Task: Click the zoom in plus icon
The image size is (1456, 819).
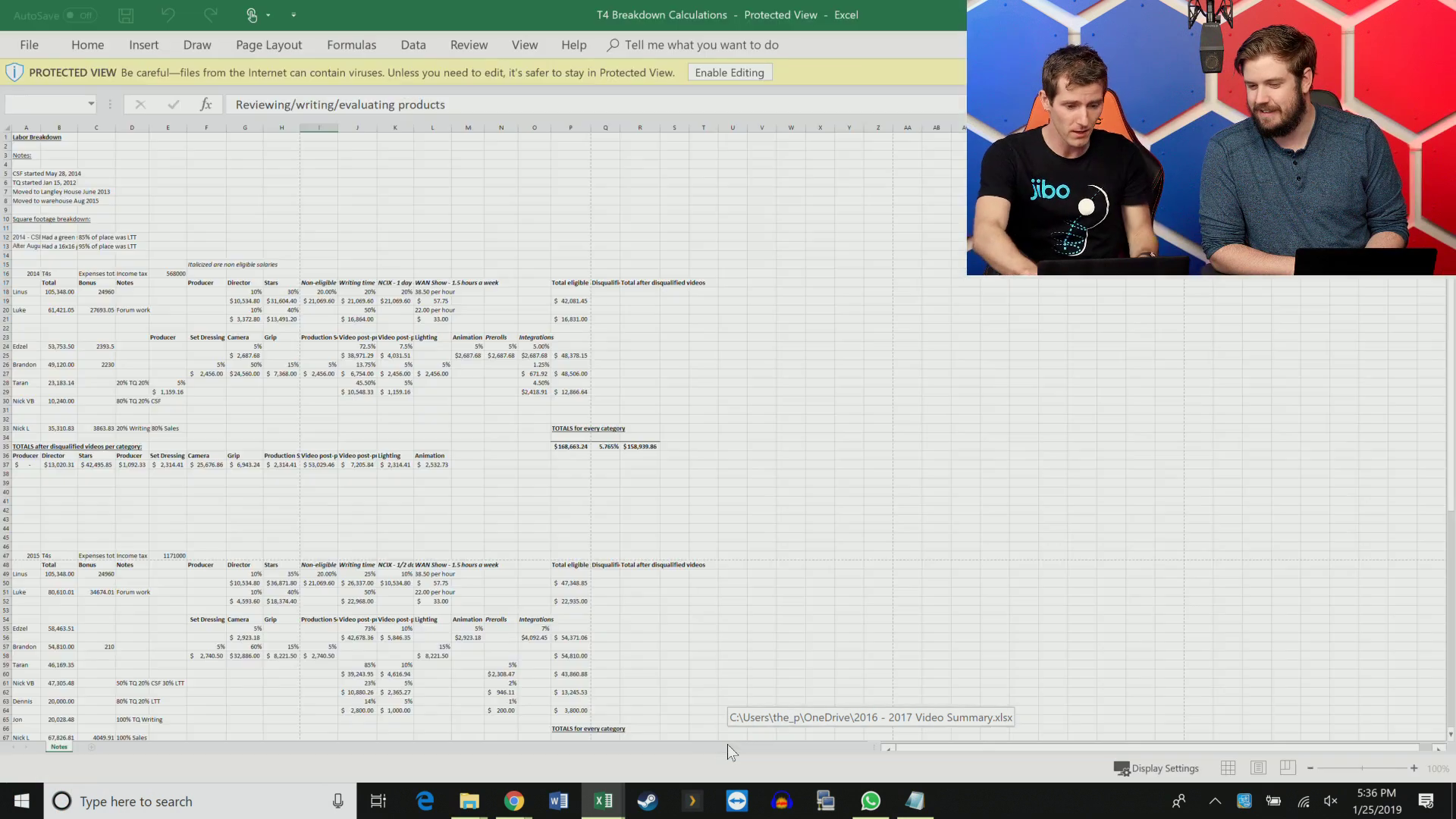Action: tap(1414, 768)
